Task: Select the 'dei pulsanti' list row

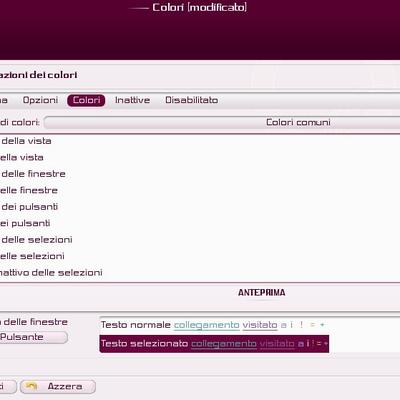Action: coord(200,207)
